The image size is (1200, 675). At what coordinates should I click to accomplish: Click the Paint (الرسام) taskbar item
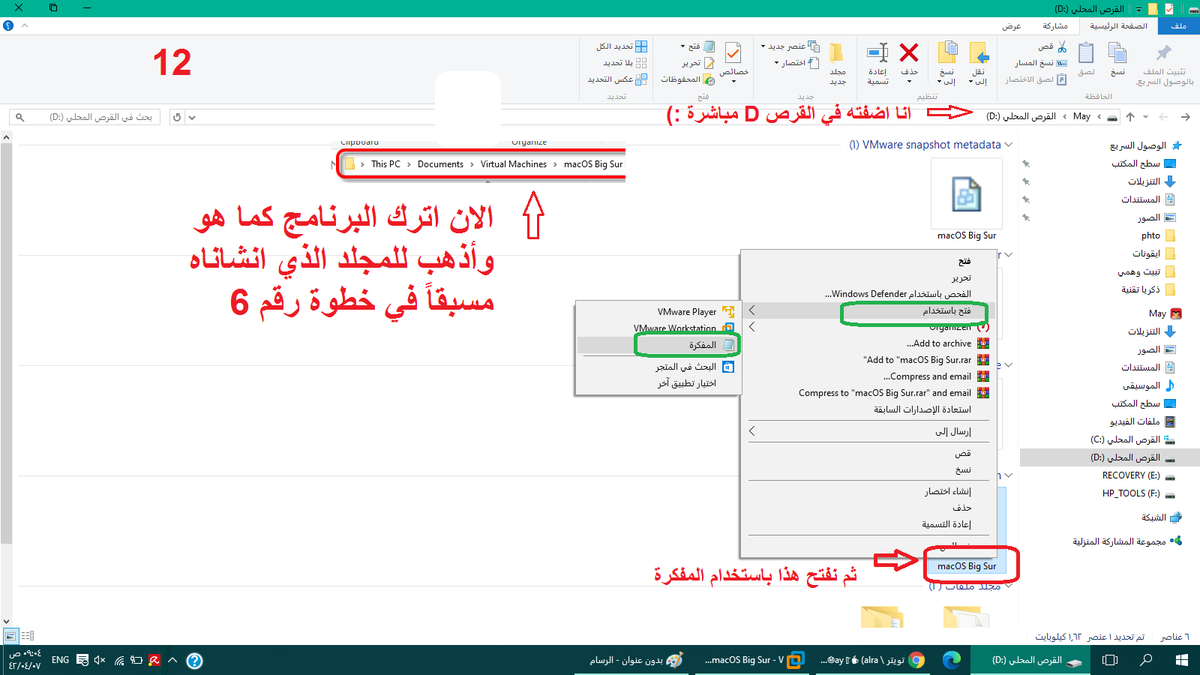631,660
